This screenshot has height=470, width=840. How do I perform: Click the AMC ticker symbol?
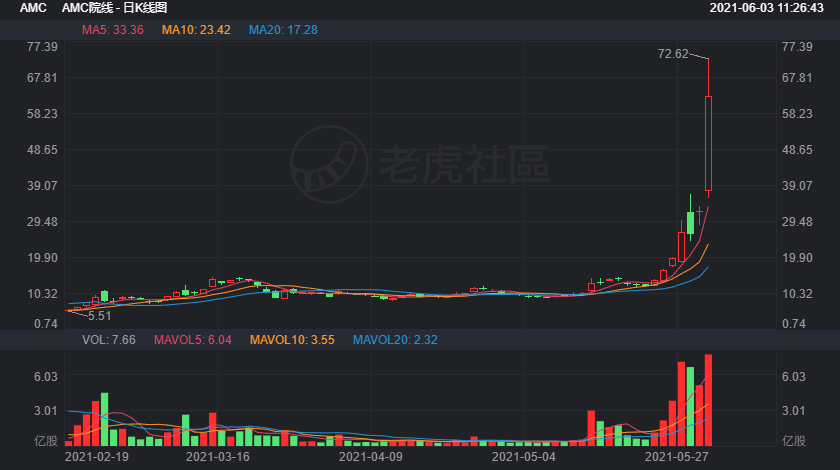[33, 8]
